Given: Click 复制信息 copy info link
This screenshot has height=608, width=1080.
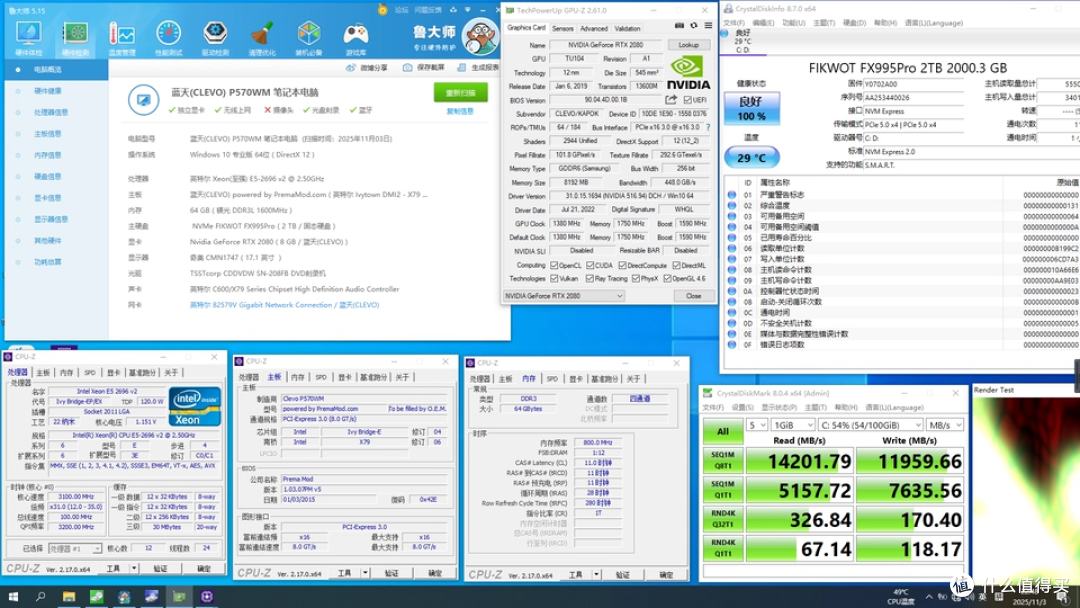Looking at the screenshot, I should pyautogui.click(x=460, y=111).
